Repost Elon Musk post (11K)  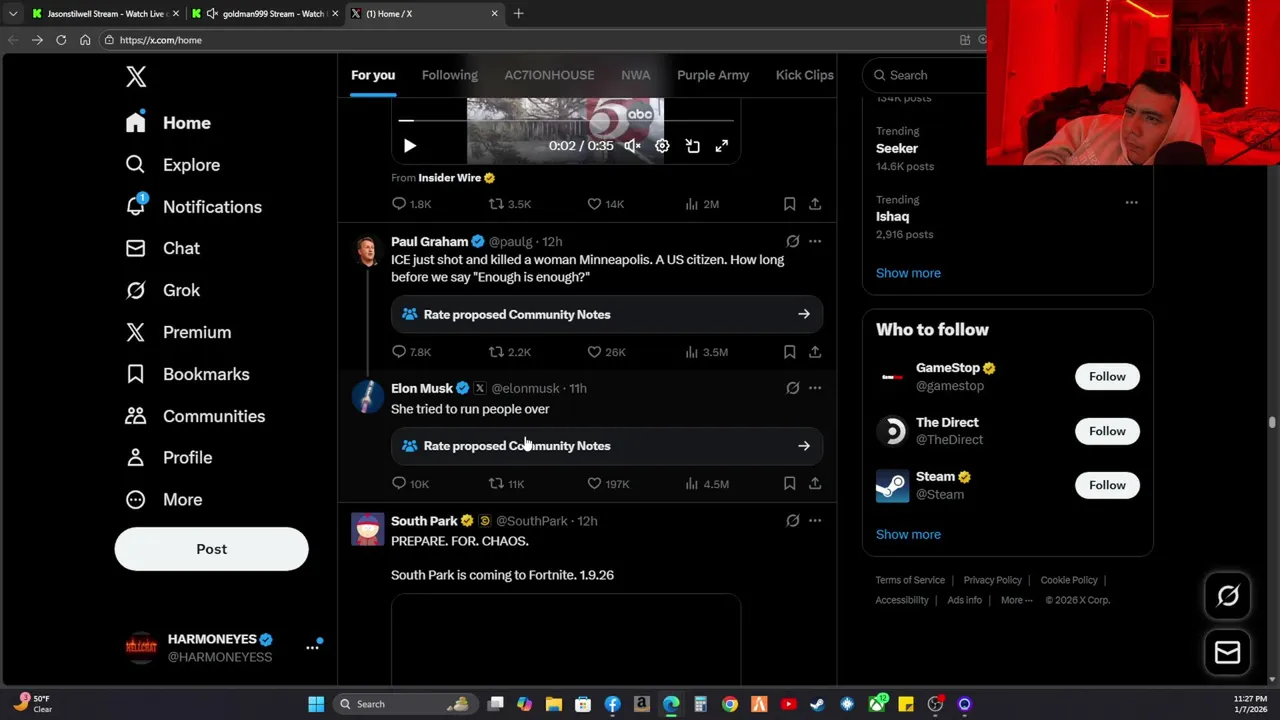point(506,484)
